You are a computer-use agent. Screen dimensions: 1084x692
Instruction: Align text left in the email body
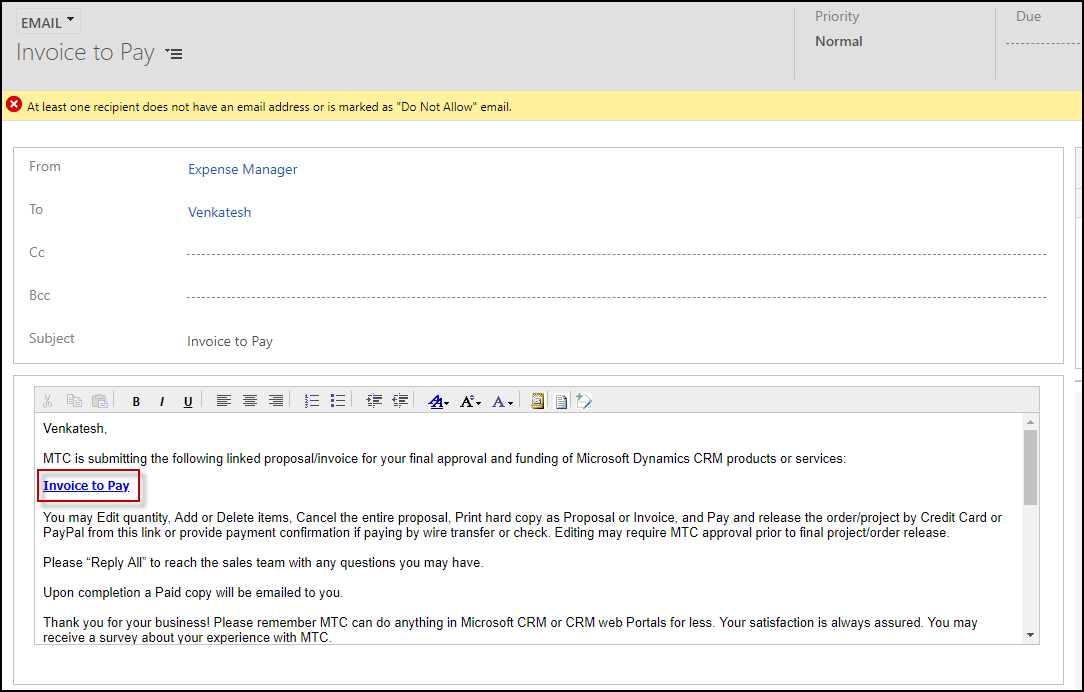[x=224, y=401]
